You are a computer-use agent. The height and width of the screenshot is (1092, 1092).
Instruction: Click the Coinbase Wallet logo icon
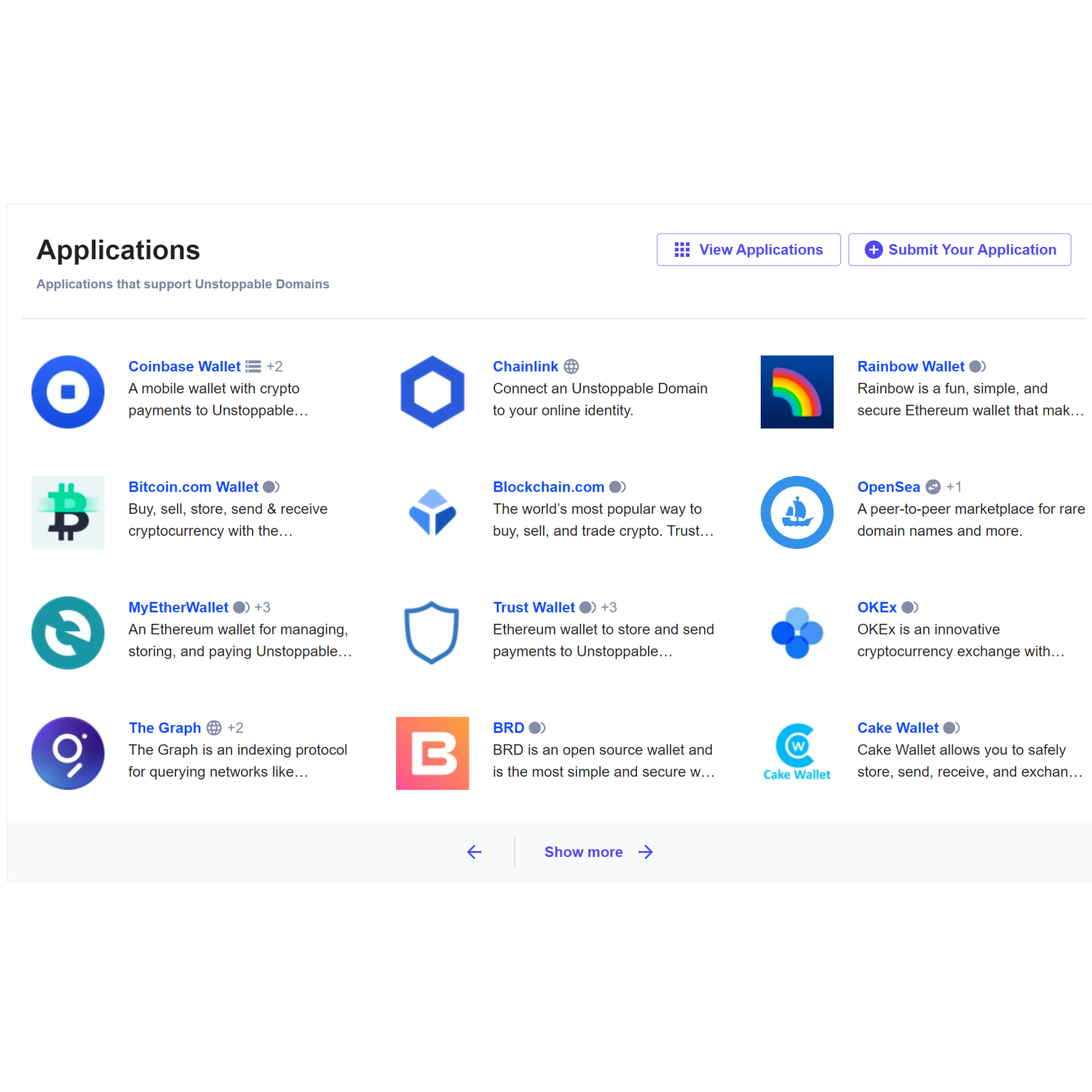click(x=68, y=392)
